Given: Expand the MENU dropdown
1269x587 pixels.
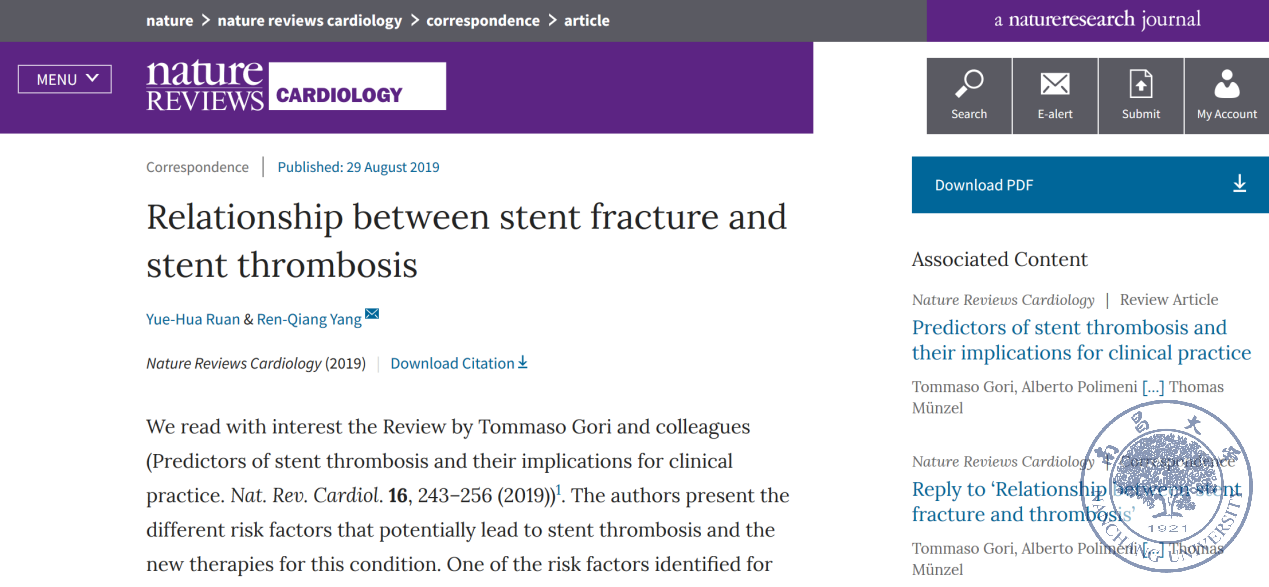Looking at the screenshot, I should coord(65,79).
